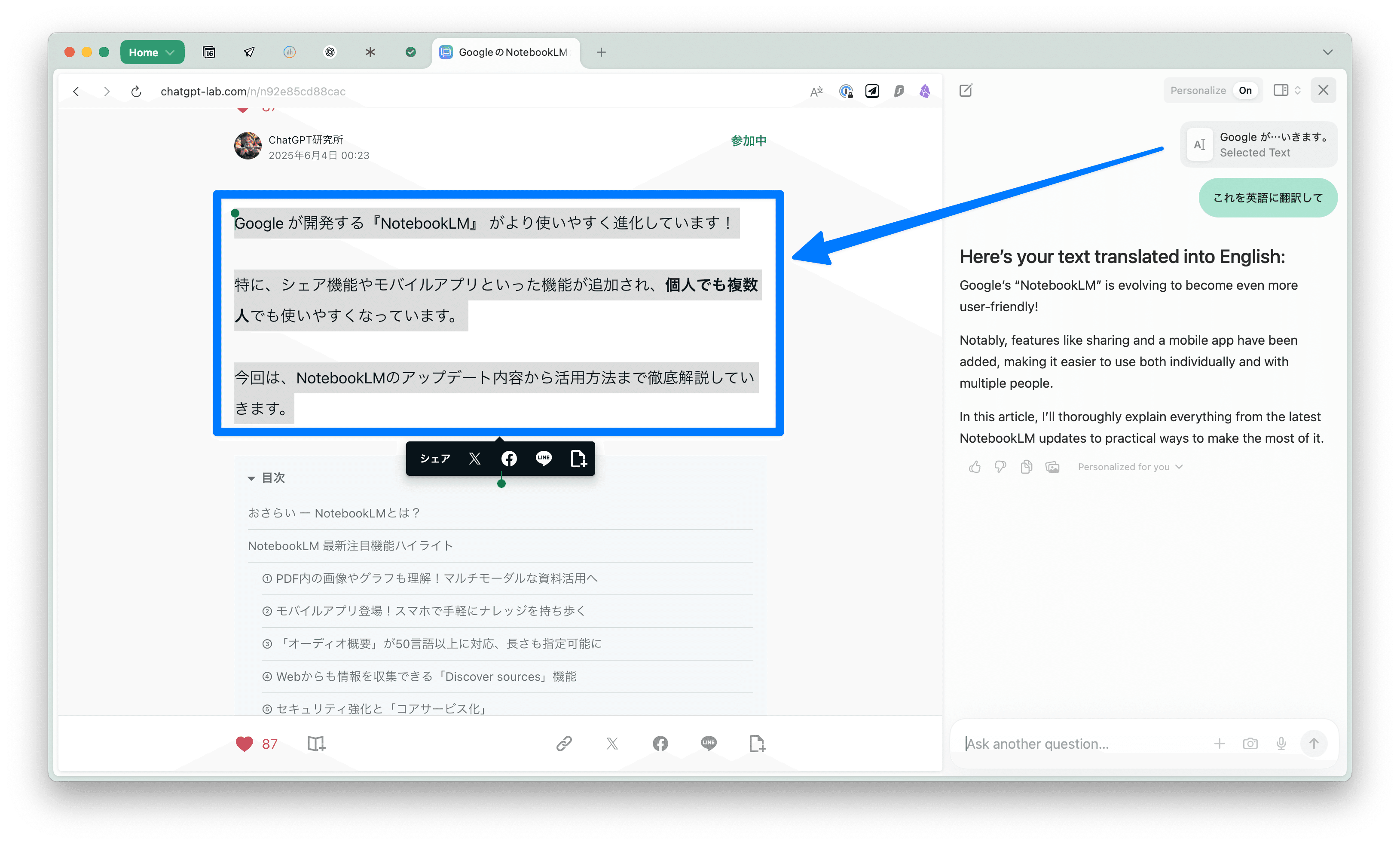Share to Facebook from the selection popup
Image resolution: width=1400 pixels, height=845 pixels.
point(509,459)
